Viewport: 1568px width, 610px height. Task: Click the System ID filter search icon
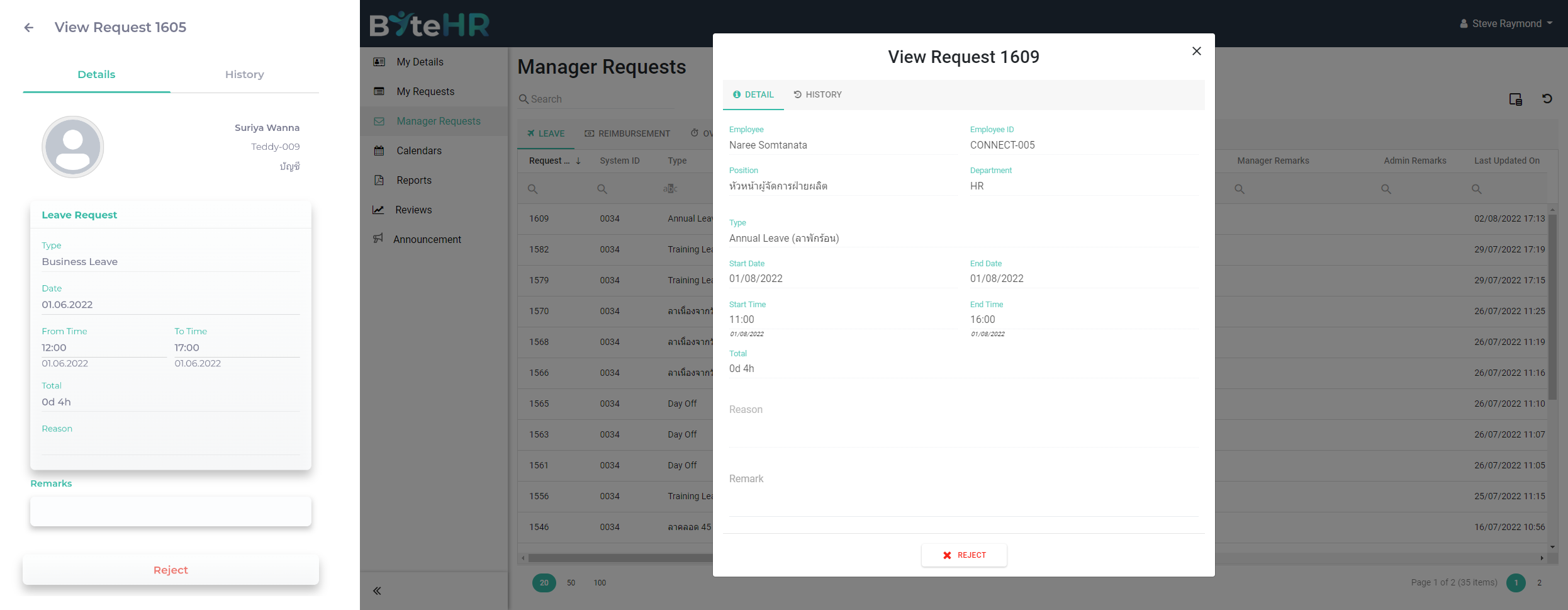tap(602, 189)
